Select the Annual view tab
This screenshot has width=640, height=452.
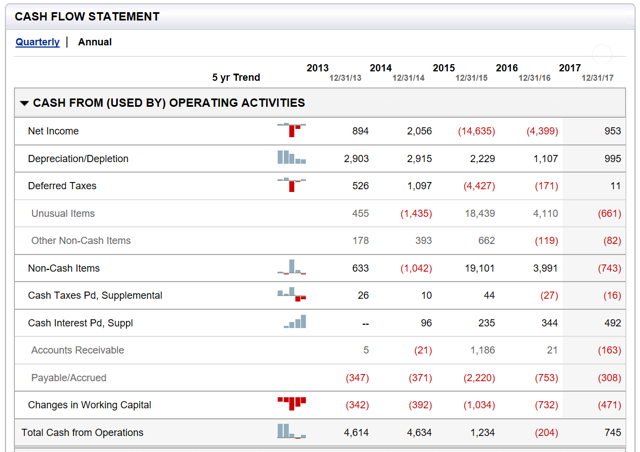coord(95,42)
